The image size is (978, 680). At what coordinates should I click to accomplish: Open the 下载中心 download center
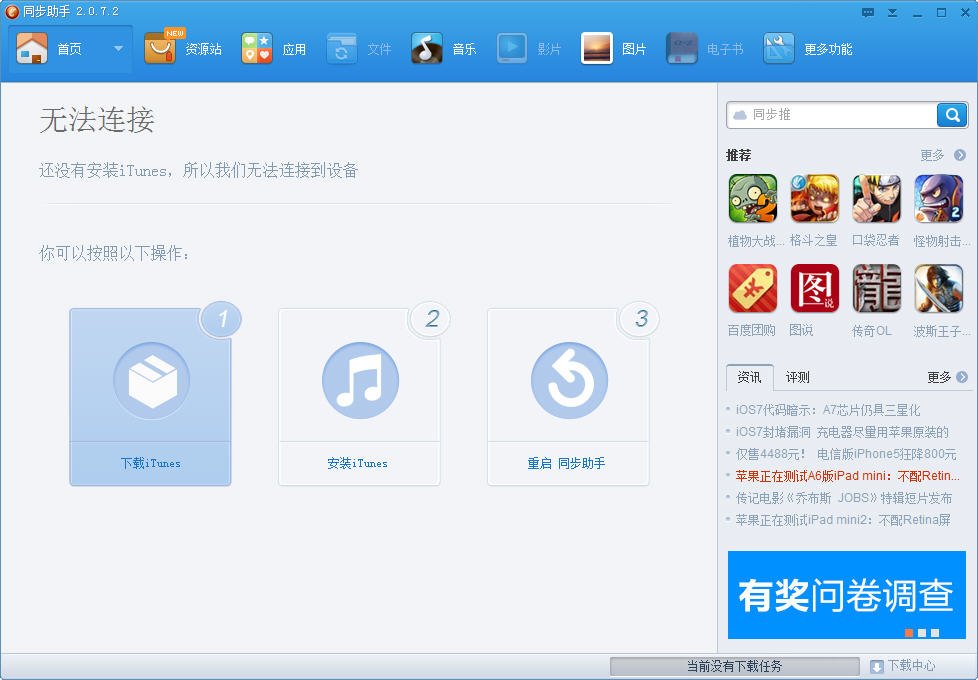(903, 666)
